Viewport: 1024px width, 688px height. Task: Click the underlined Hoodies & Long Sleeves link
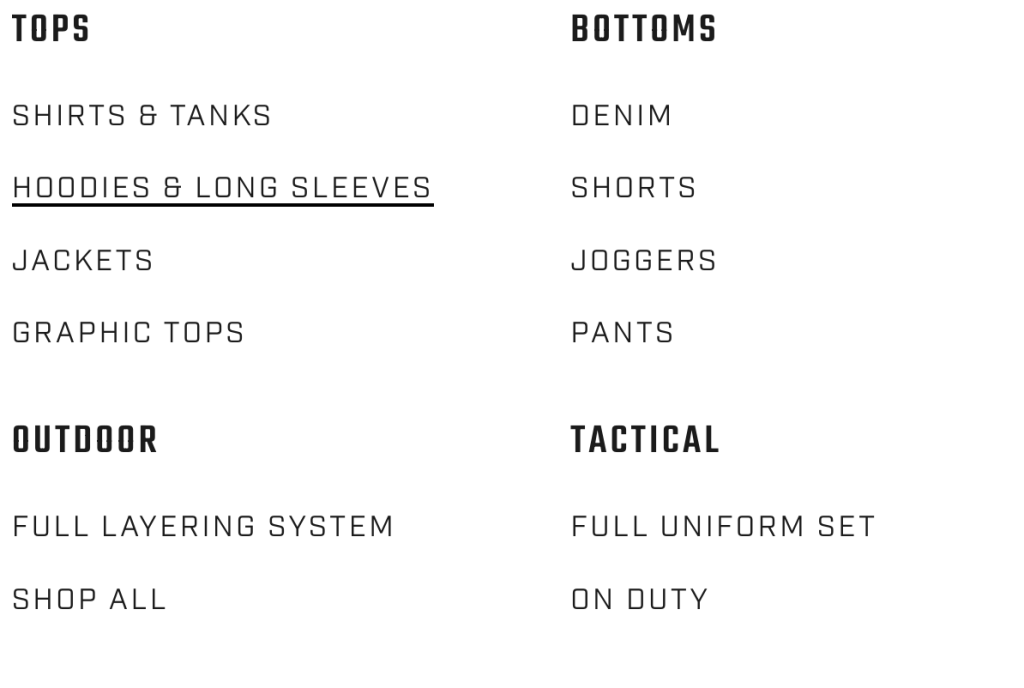coord(222,188)
